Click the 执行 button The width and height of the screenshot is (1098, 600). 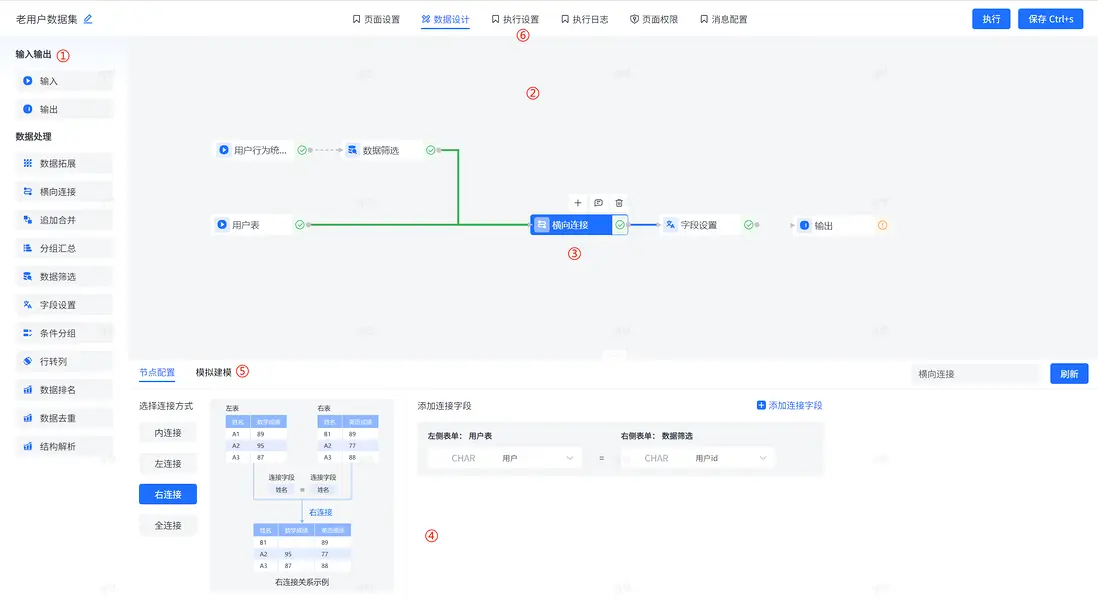click(991, 19)
